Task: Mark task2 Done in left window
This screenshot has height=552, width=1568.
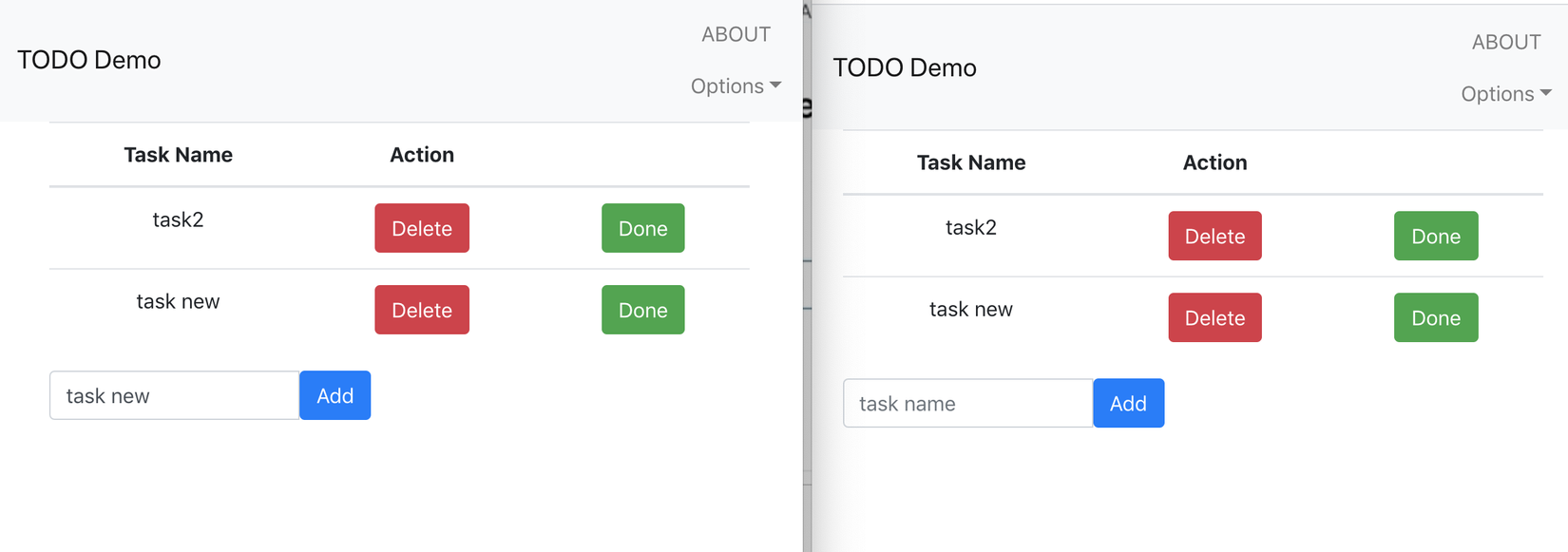Action: coord(642,228)
